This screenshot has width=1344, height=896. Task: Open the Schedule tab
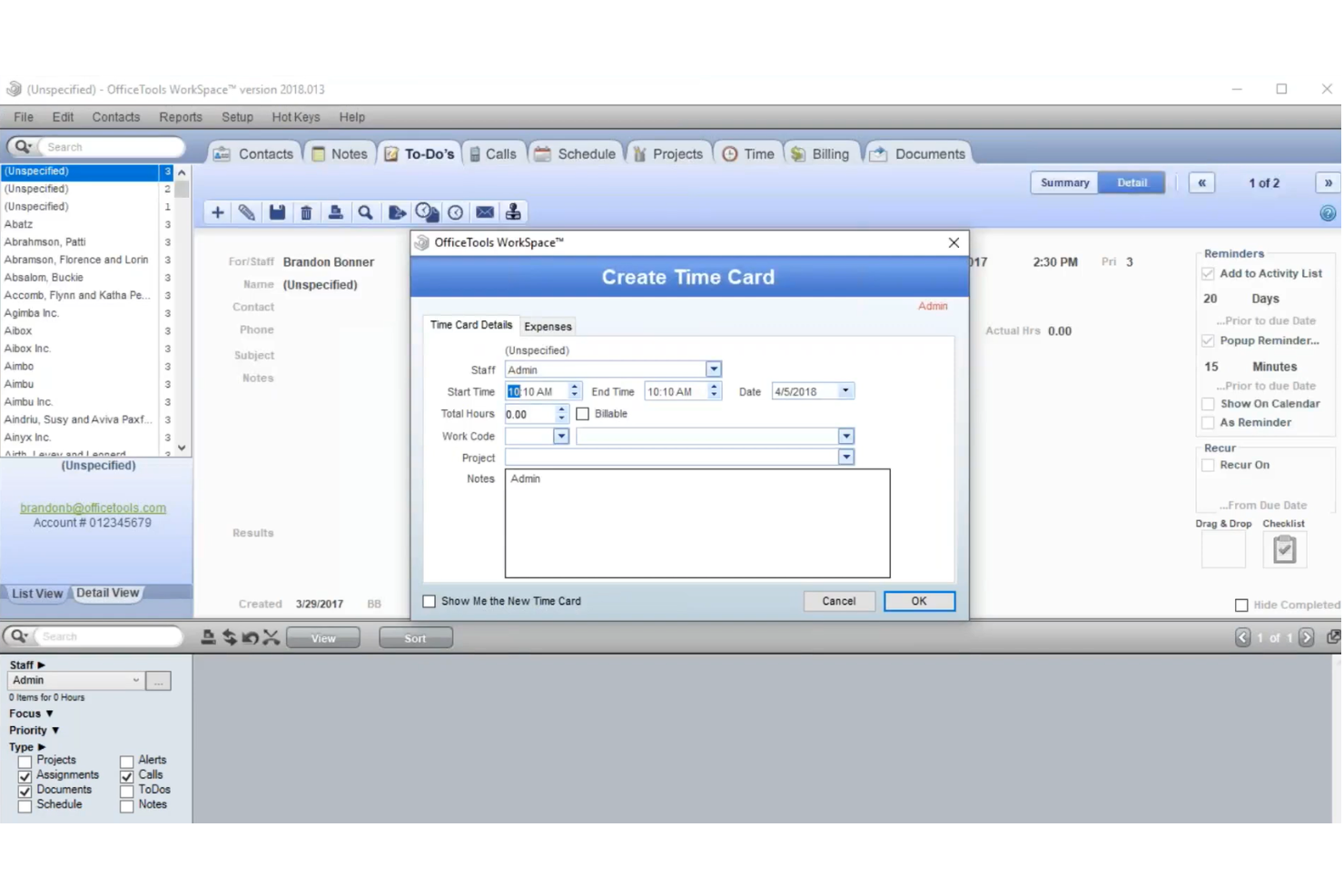coord(575,154)
